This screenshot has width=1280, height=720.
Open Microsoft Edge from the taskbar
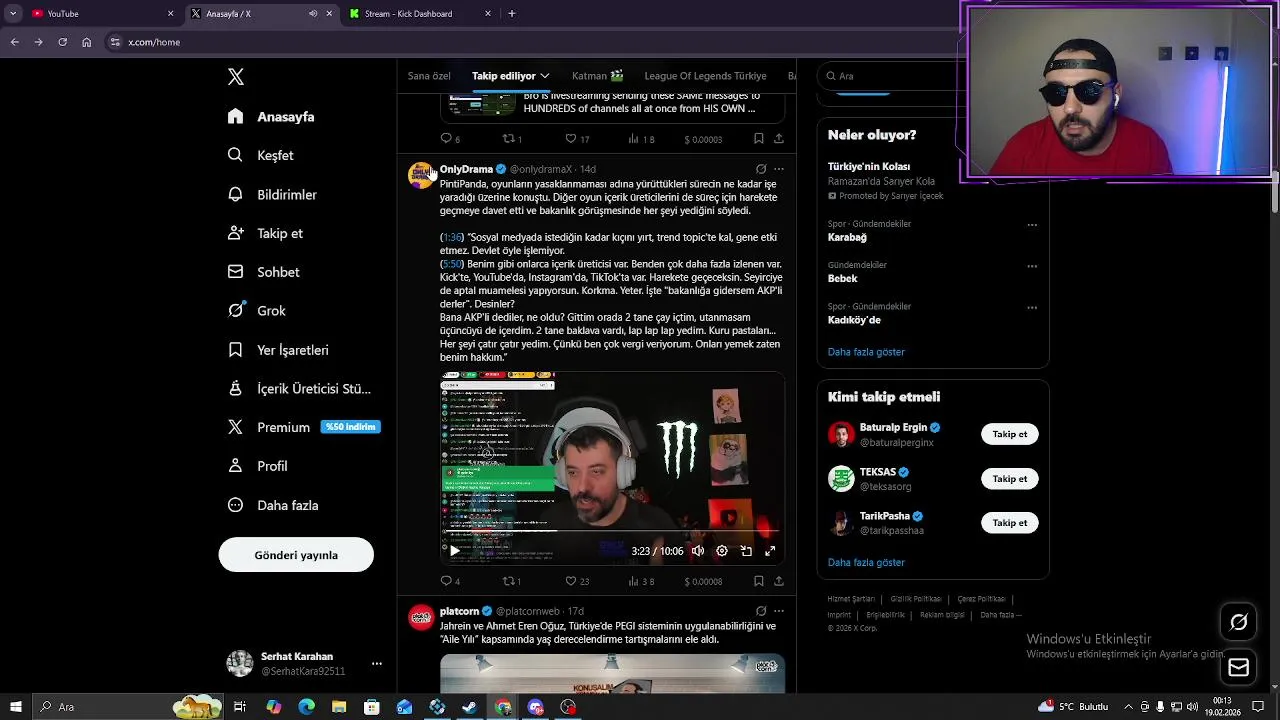pos(306,707)
